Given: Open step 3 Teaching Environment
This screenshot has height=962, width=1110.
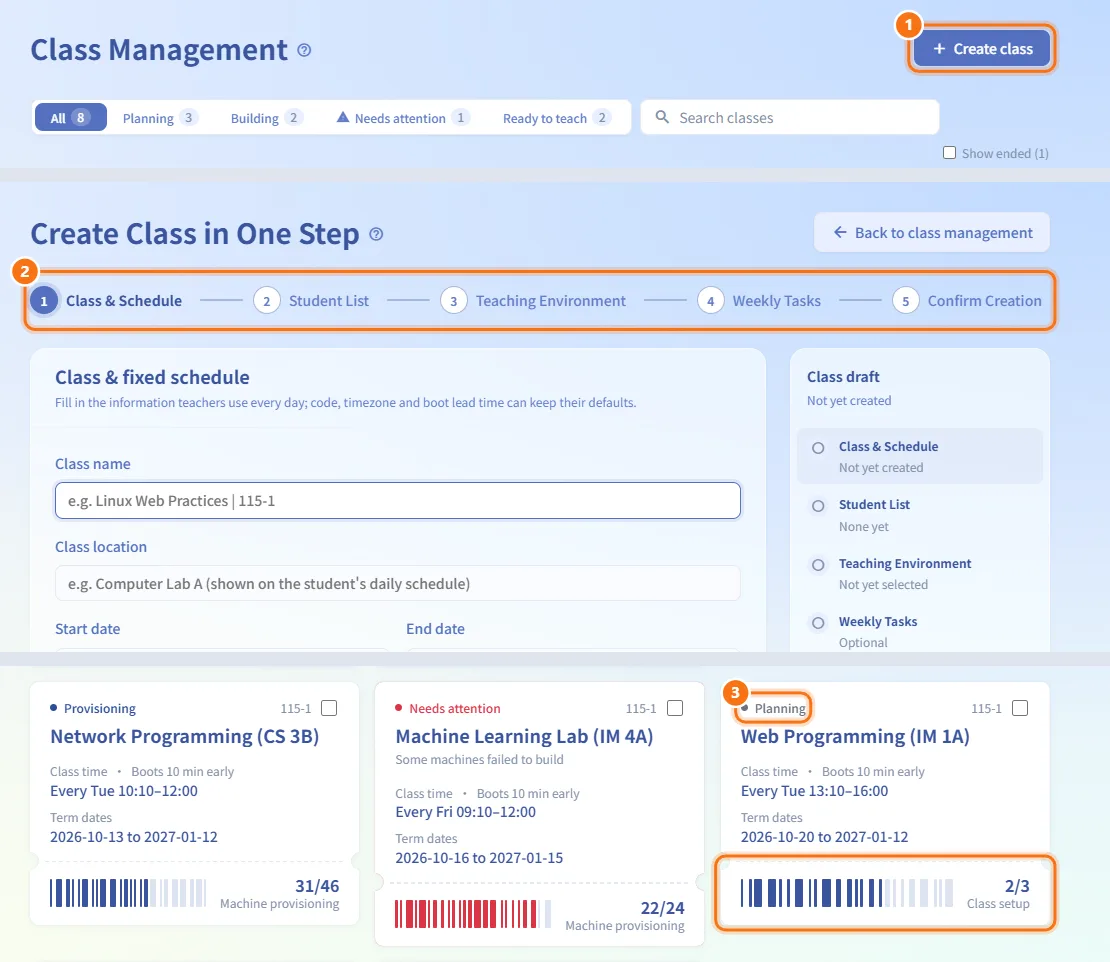Looking at the screenshot, I should (533, 301).
